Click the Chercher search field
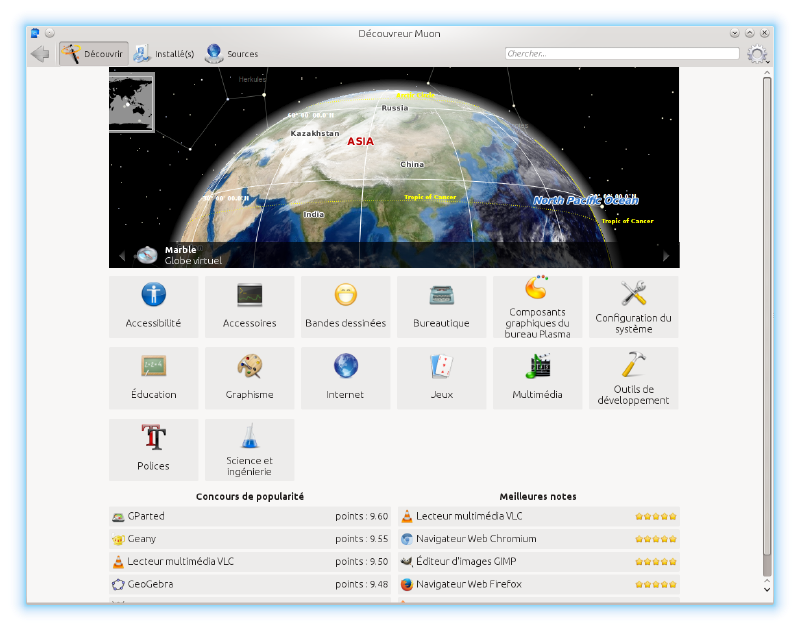This screenshot has width=800, height=631. point(622,54)
